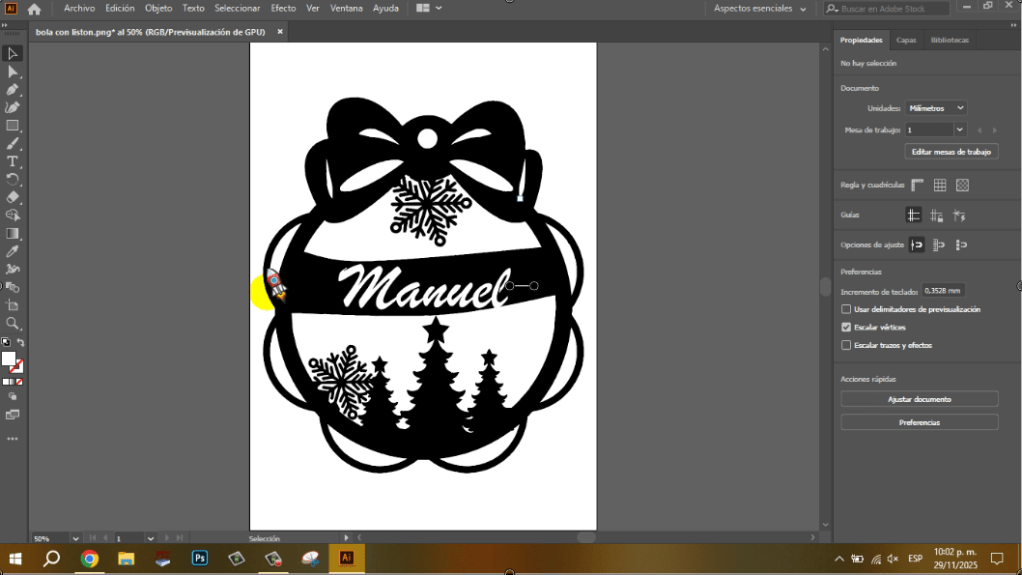Image resolution: width=1022 pixels, height=575 pixels.
Task: Select the Symbol Sprayer tool
Action: (12, 269)
